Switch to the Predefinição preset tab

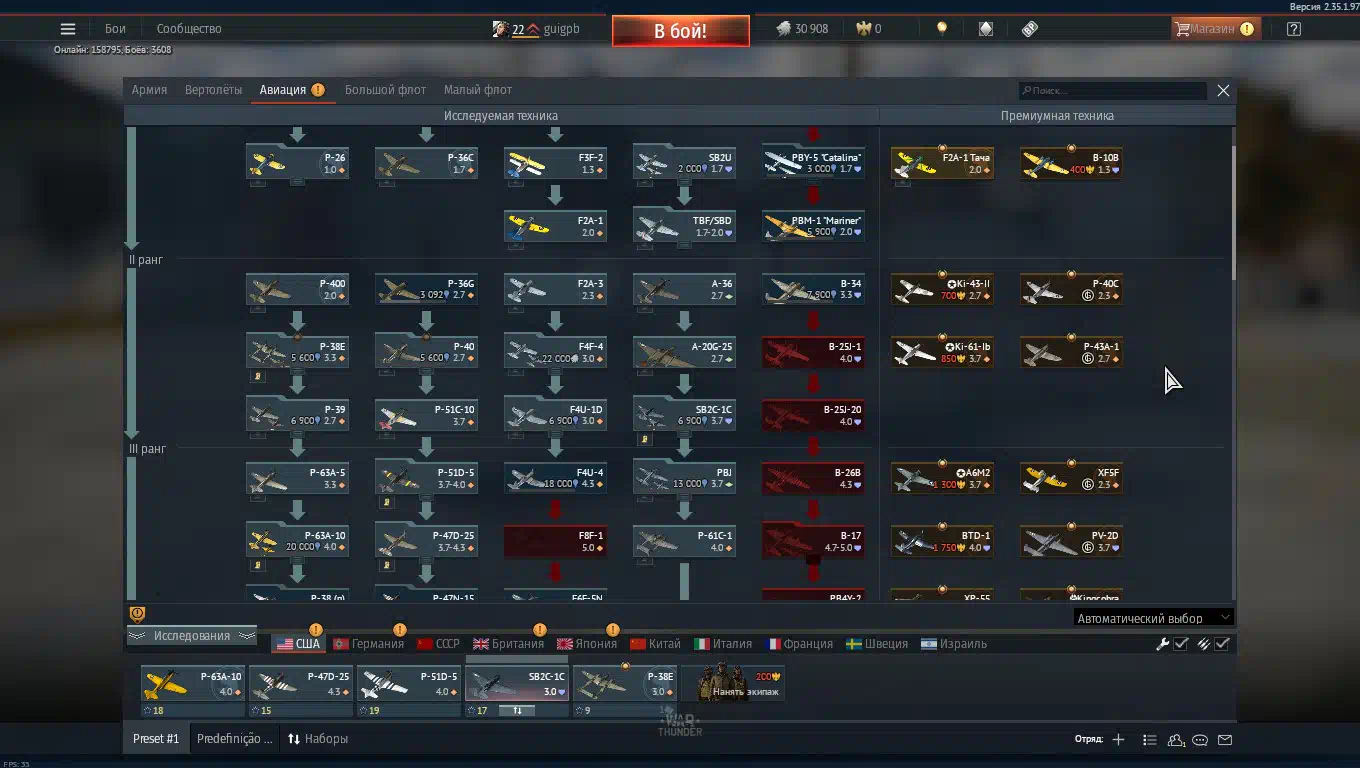(x=234, y=739)
